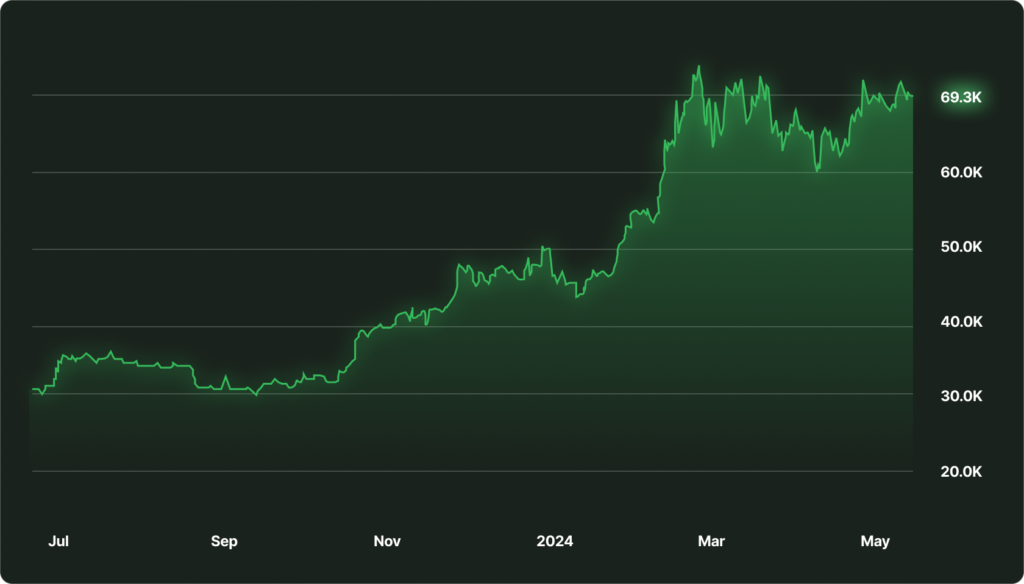Select the Sep month marker on the x-axis

(224, 541)
